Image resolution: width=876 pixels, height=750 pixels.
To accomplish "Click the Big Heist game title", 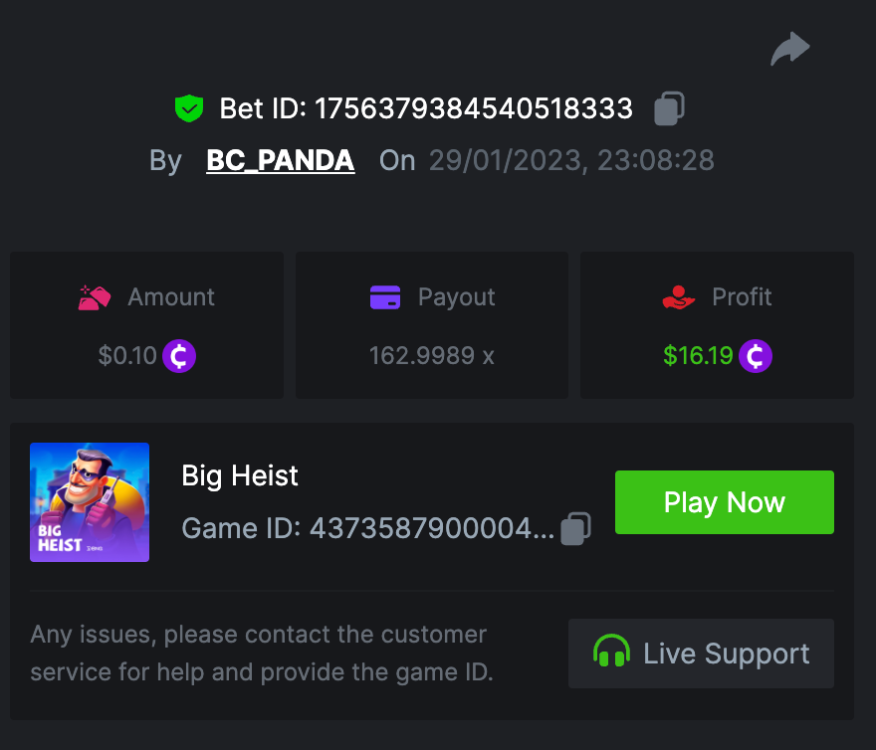I will [240, 475].
